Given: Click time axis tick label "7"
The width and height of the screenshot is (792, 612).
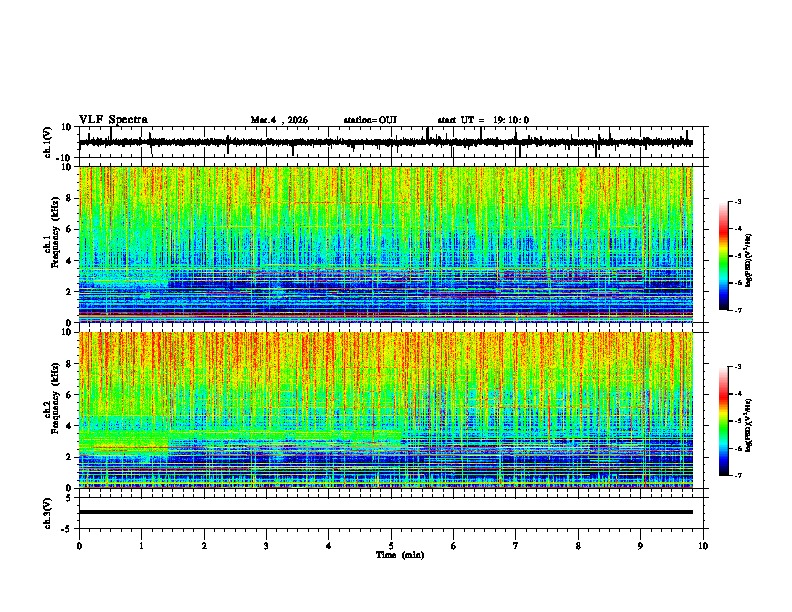Looking at the screenshot, I should click(516, 546).
